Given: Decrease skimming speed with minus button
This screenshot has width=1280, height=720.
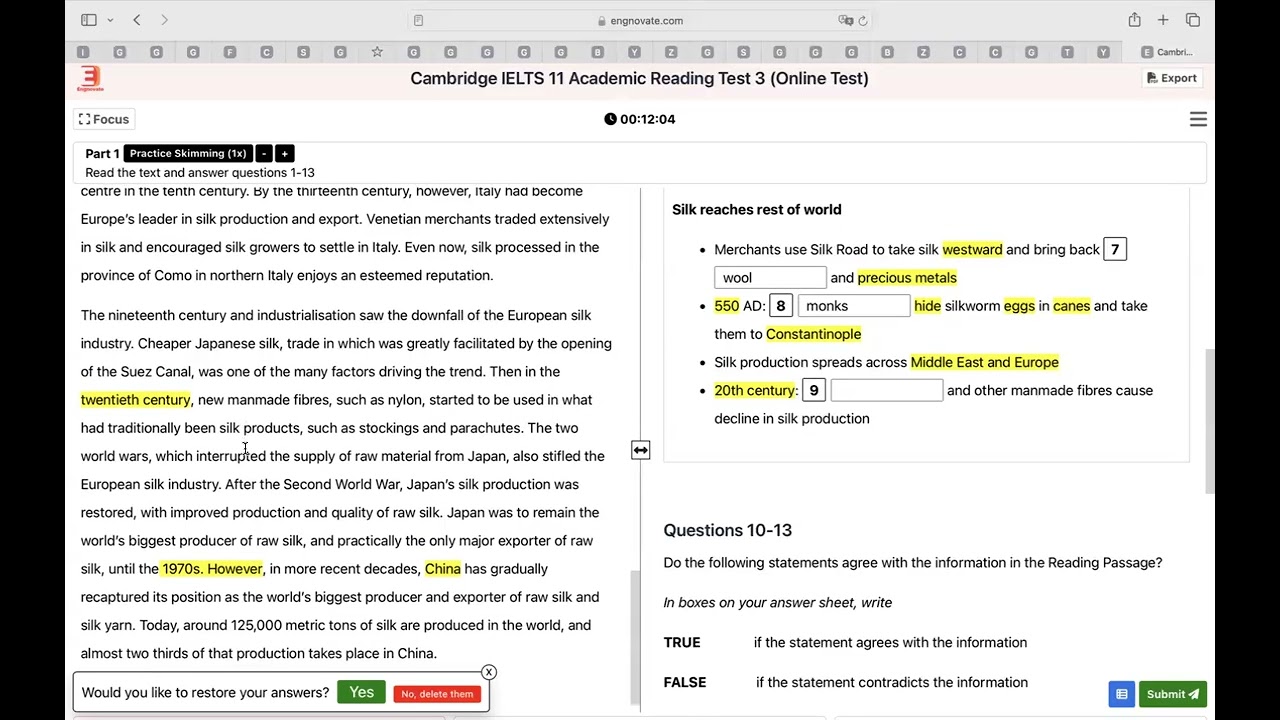Looking at the screenshot, I should tap(264, 153).
